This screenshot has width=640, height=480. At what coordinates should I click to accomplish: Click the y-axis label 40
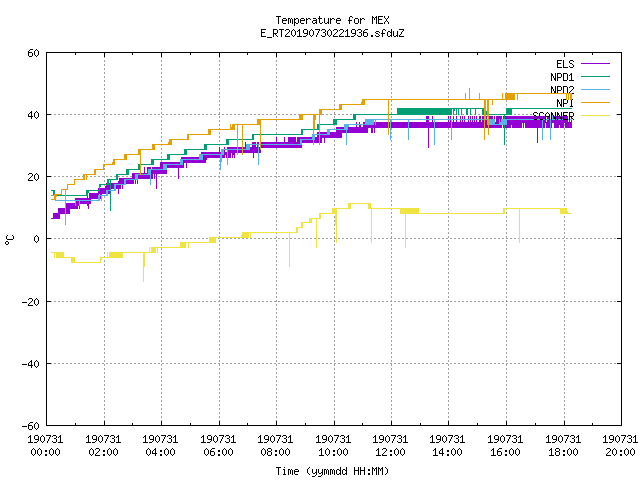click(x=33, y=115)
